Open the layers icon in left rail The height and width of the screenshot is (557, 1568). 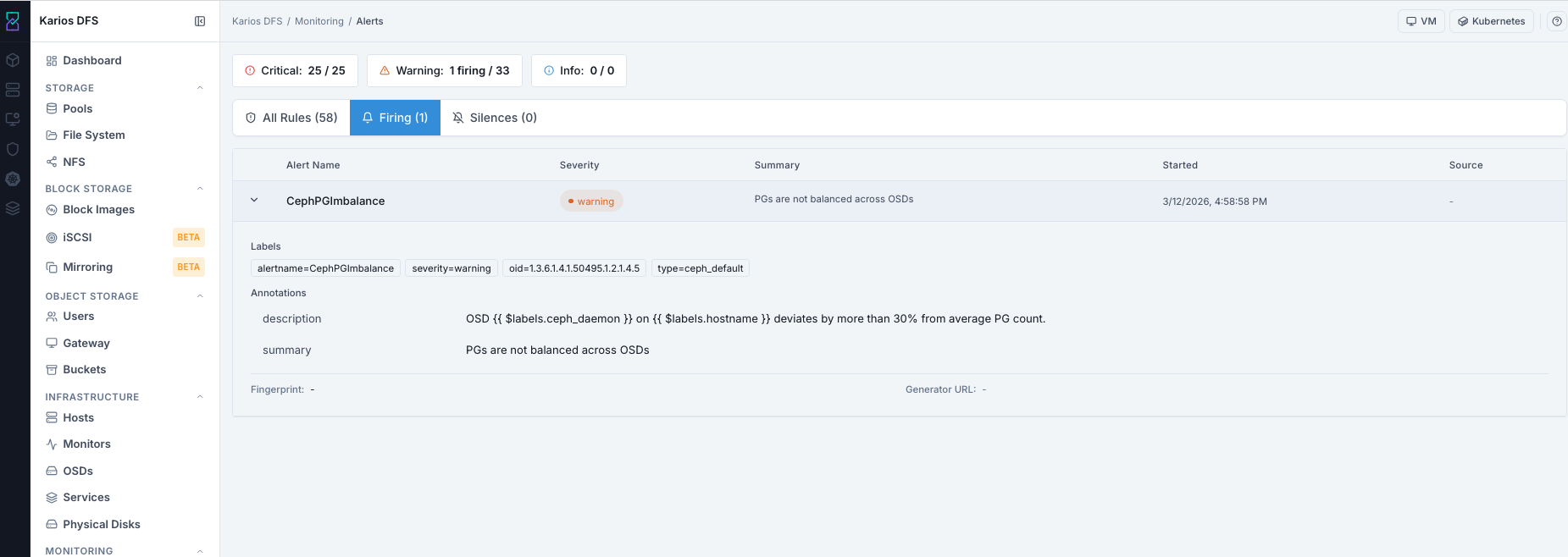[13, 208]
